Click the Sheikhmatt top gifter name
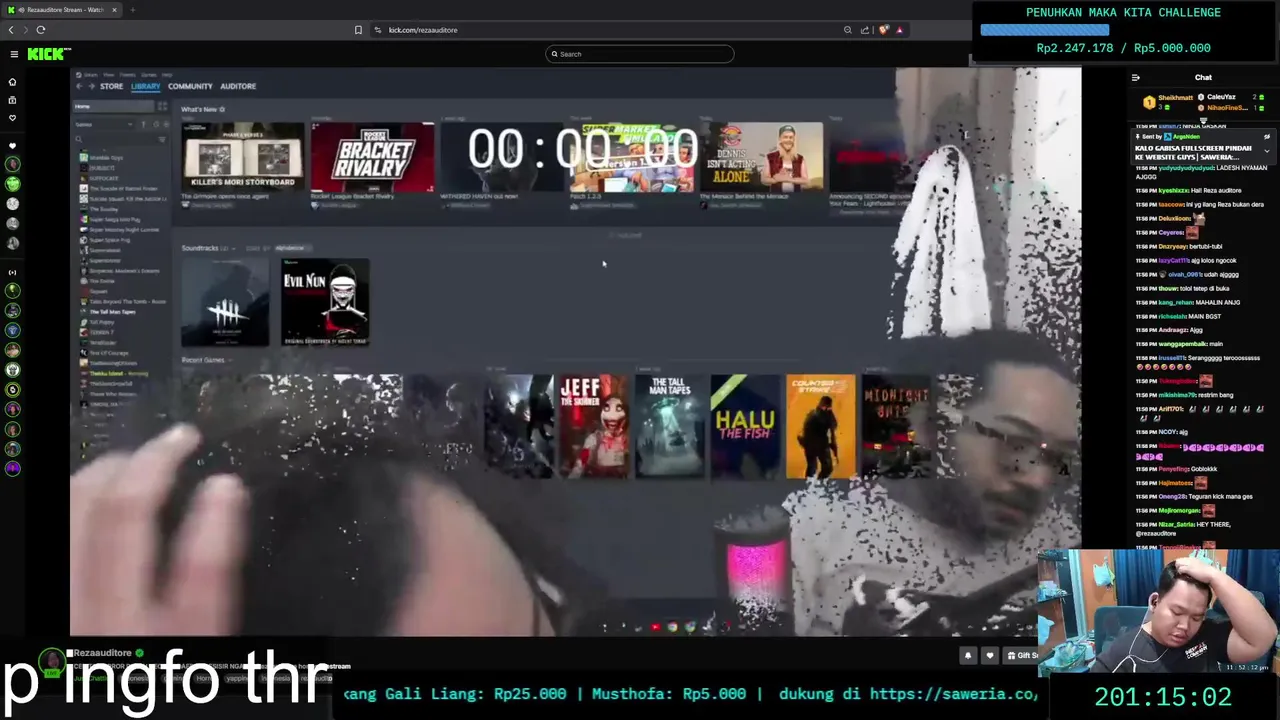The height and width of the screenshot is (720, 1280). 1176,98
